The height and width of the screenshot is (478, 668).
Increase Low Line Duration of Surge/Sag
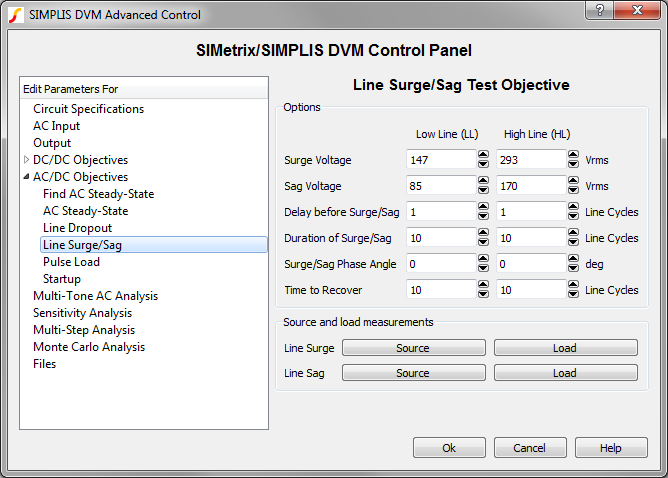[483, 233]
